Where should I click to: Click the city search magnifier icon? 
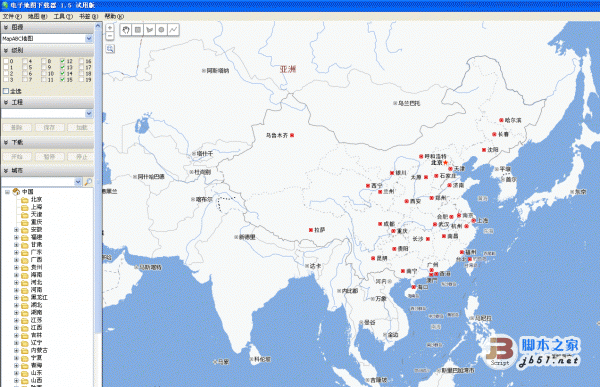point(88,182)
